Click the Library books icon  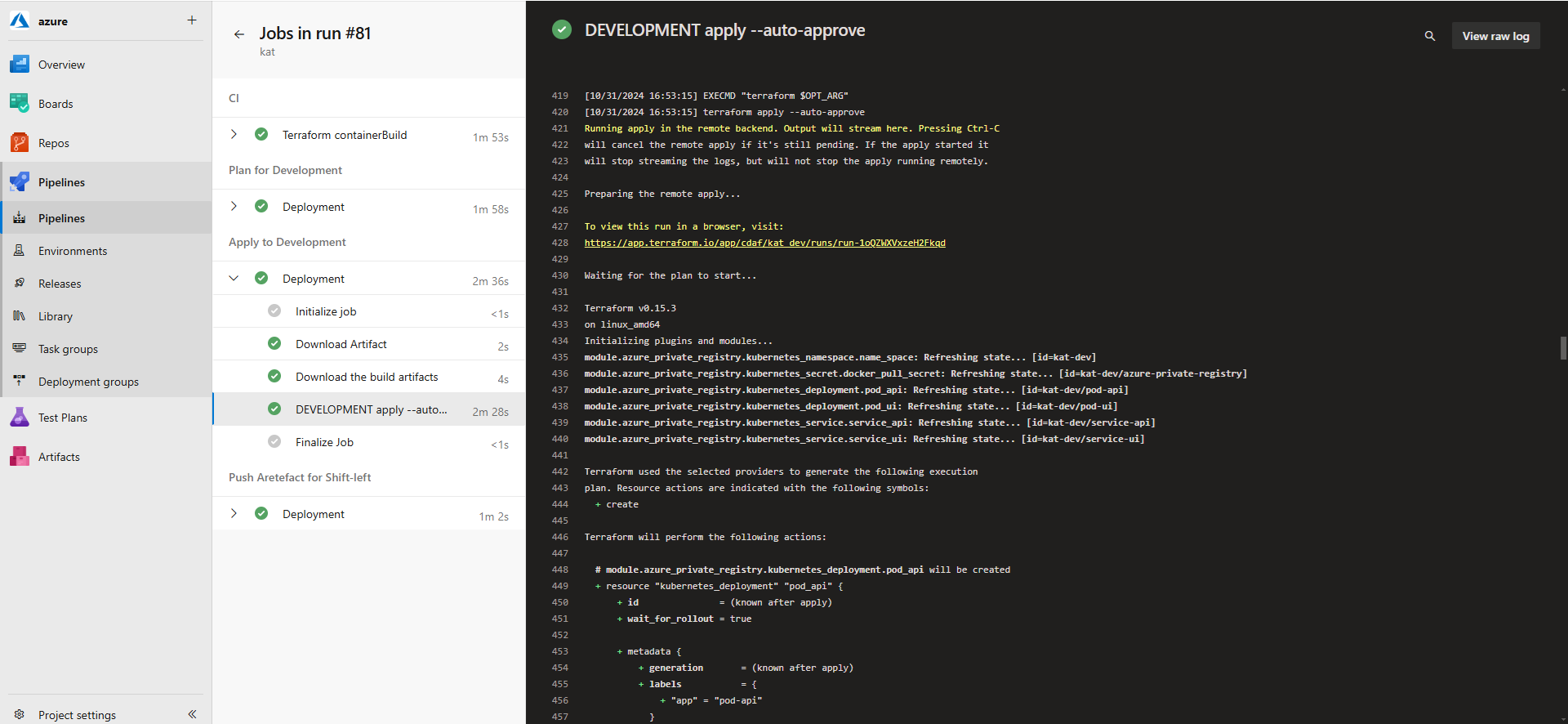[x=20, y=315]
